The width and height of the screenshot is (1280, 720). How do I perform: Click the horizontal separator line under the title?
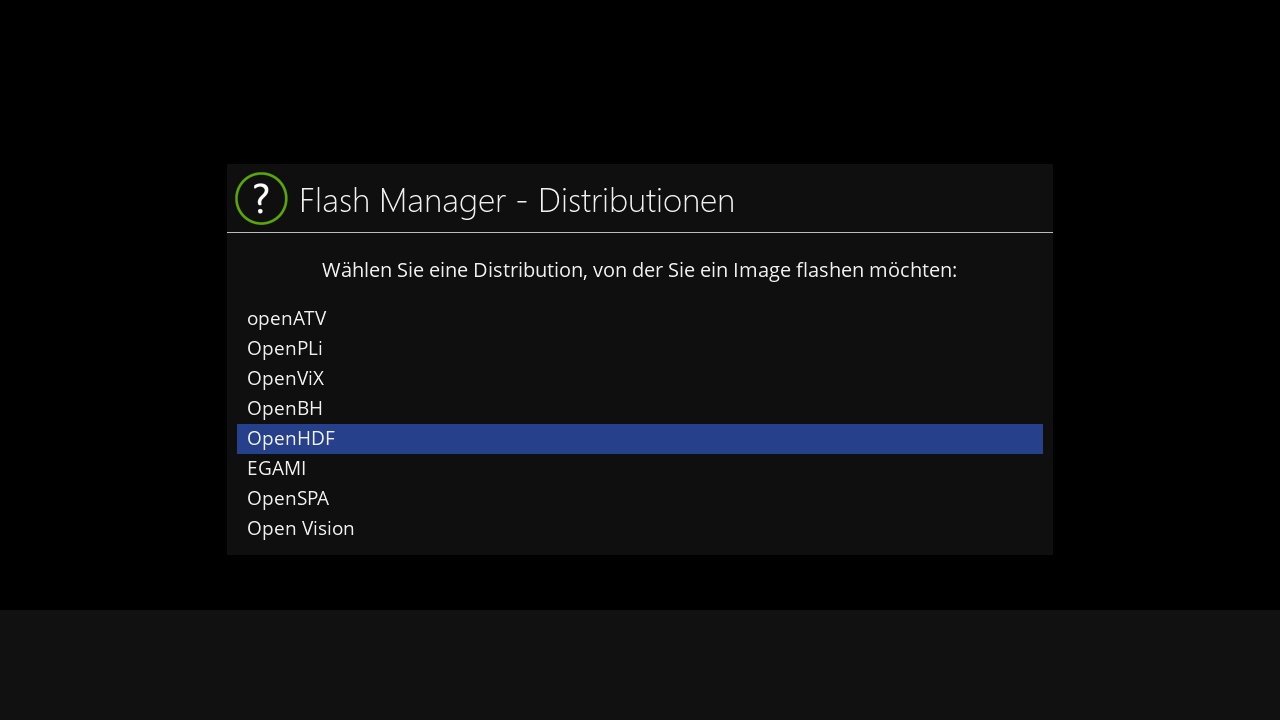pyautogui.click(x=640, y=232)
